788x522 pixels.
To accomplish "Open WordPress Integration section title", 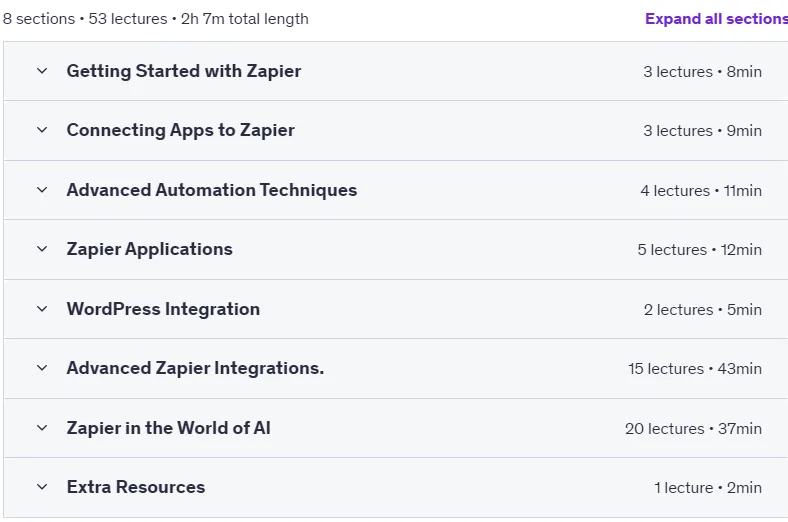I will (163, 309).
